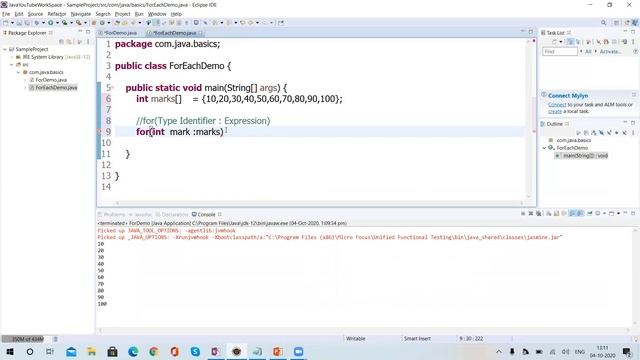Switch to the Problems tab
Screen dimensions: 640x360
[x=112, y=214]
